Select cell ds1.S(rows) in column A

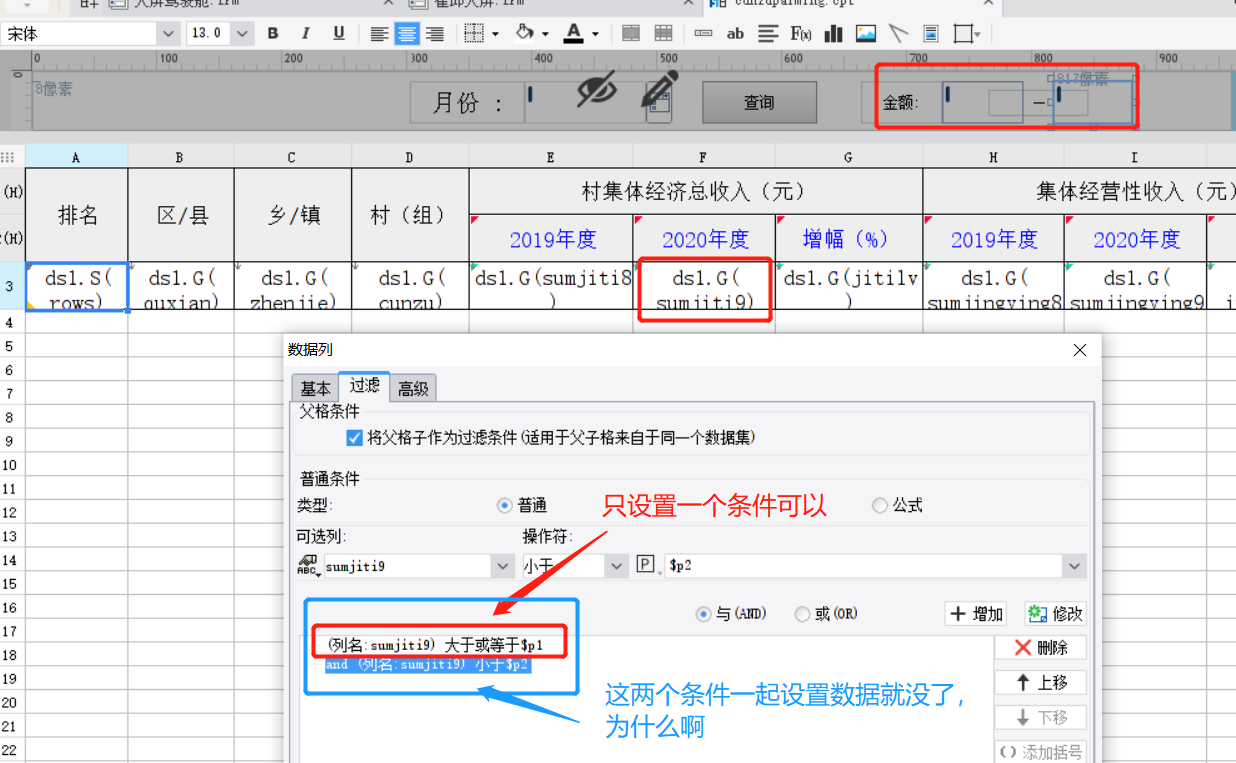(x=77, y=289)
